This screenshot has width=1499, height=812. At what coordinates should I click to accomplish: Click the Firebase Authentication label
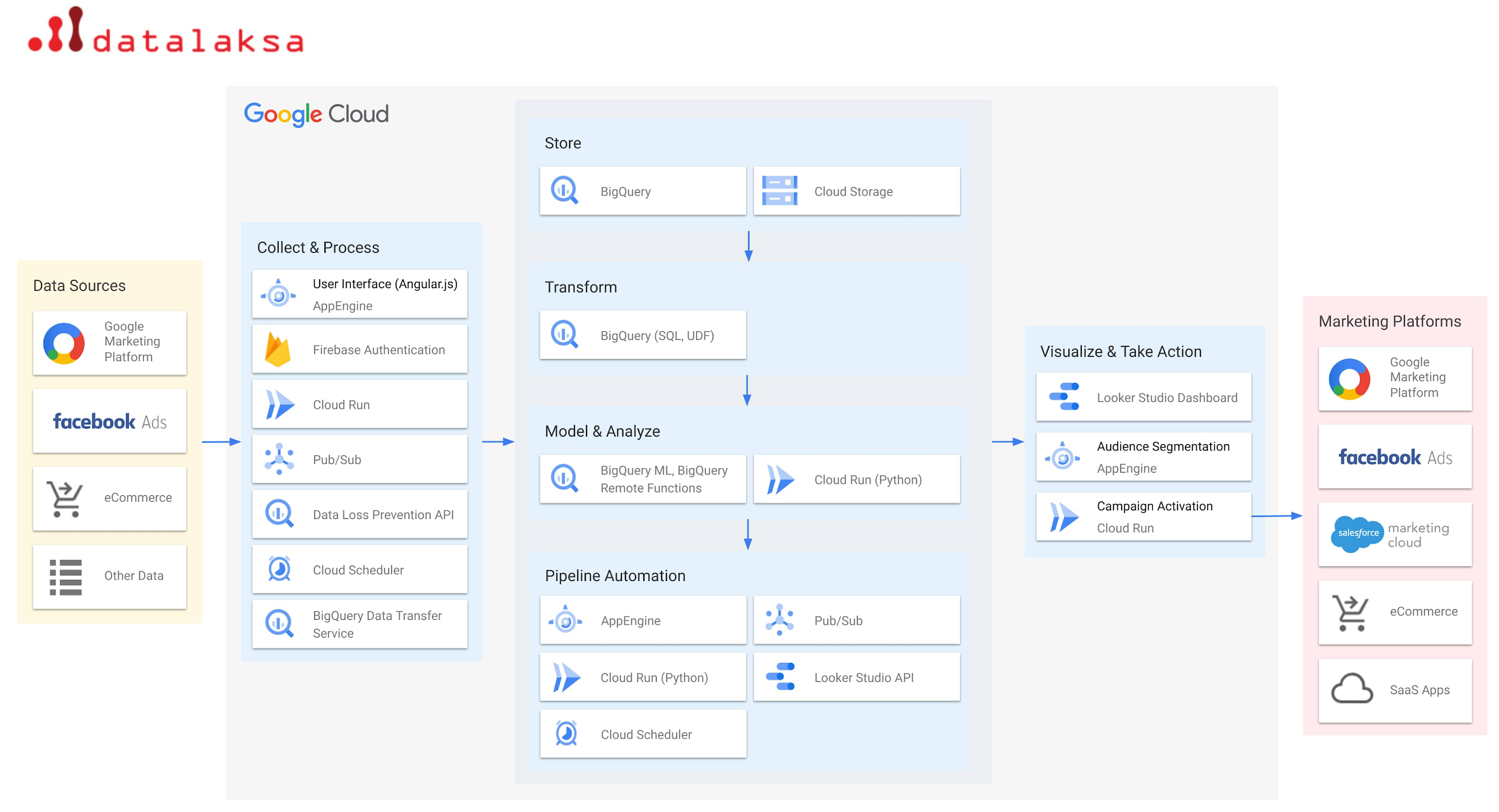coord(379,349)
